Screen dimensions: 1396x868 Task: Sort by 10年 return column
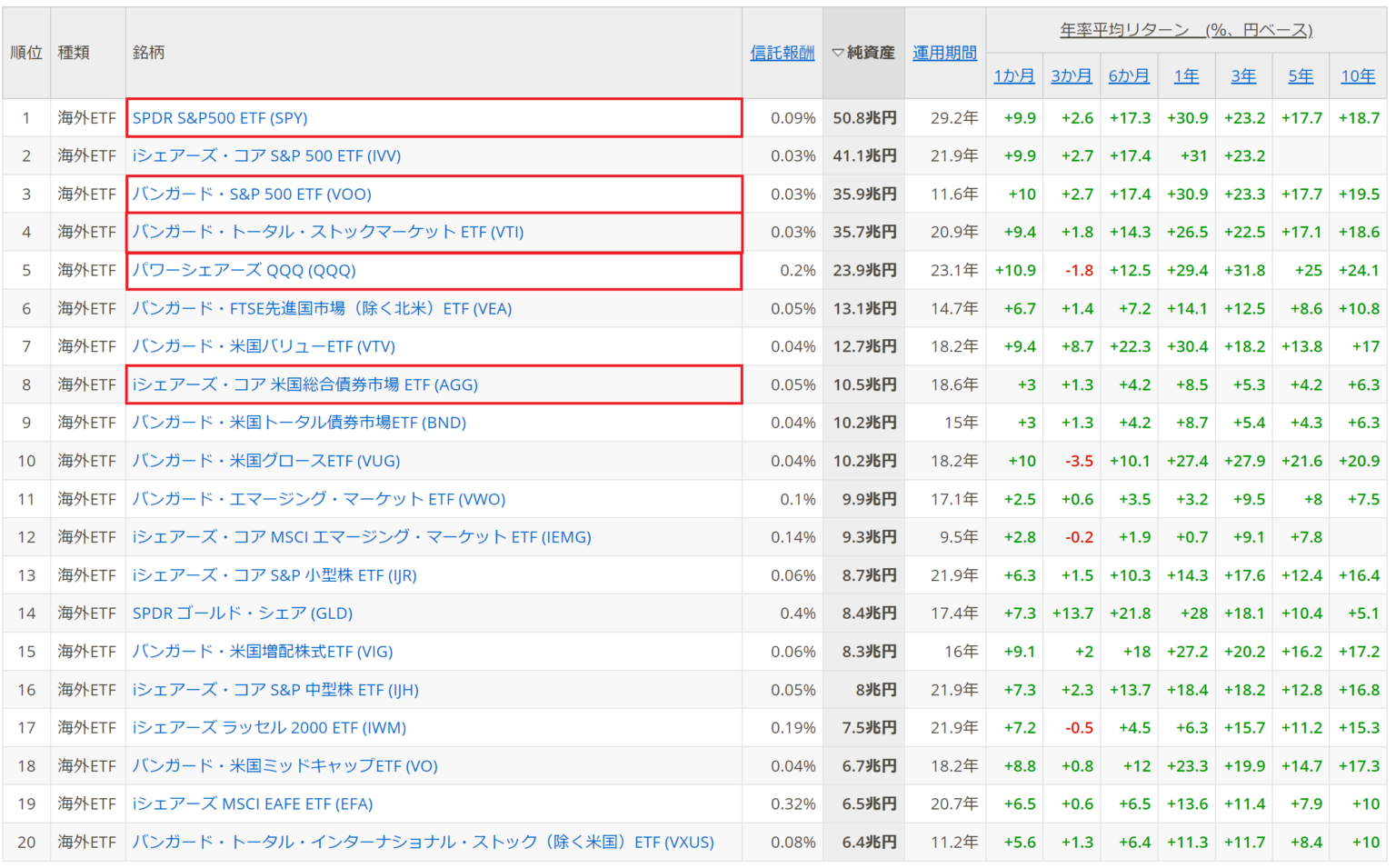[1358, 76]
